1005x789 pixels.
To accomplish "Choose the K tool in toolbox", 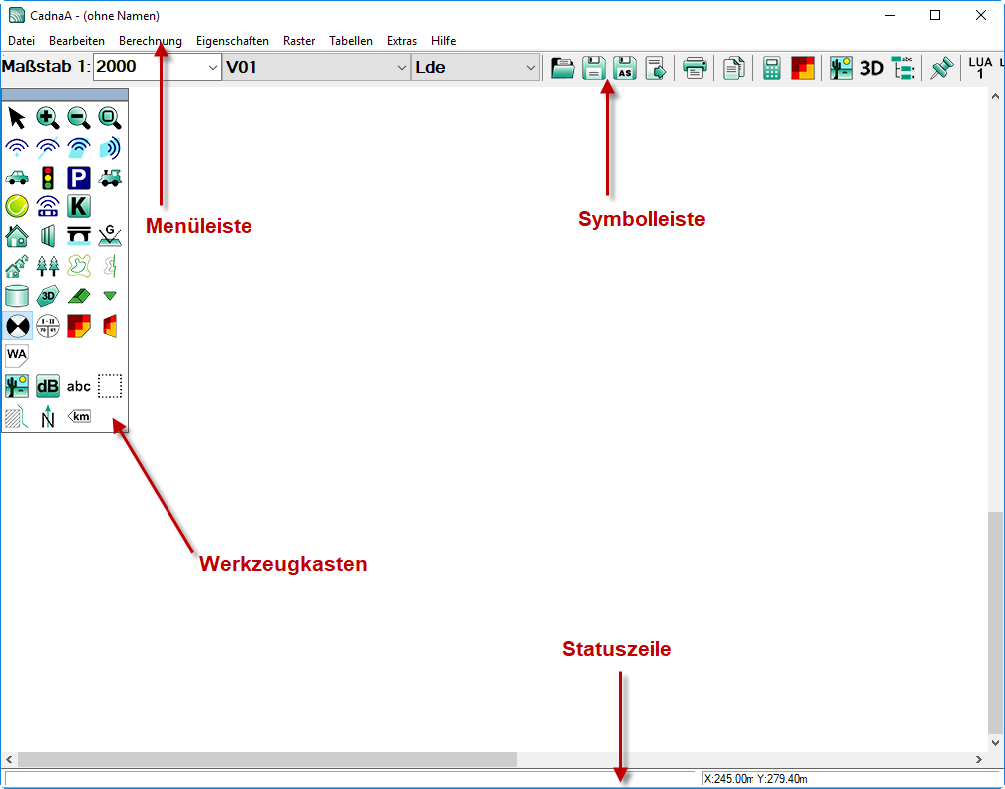I will click(x=79, y=206).
